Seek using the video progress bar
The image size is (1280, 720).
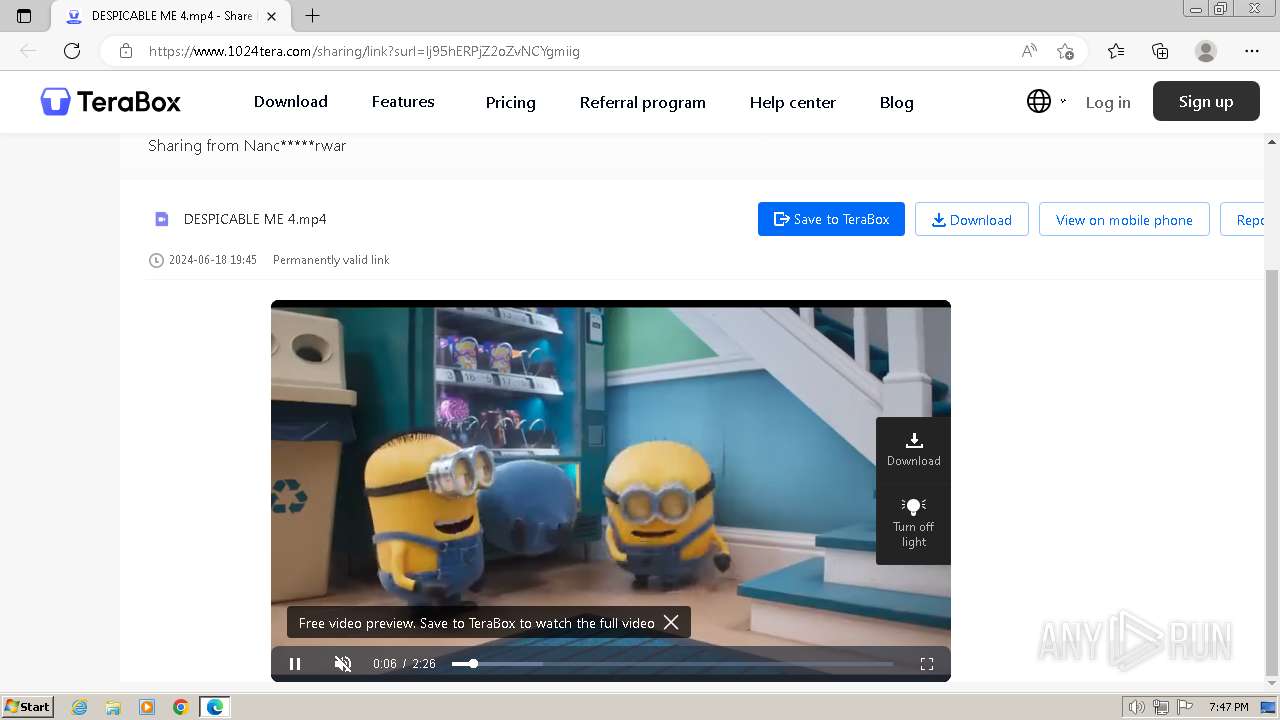pyautogui.click(x=672, y=663)
